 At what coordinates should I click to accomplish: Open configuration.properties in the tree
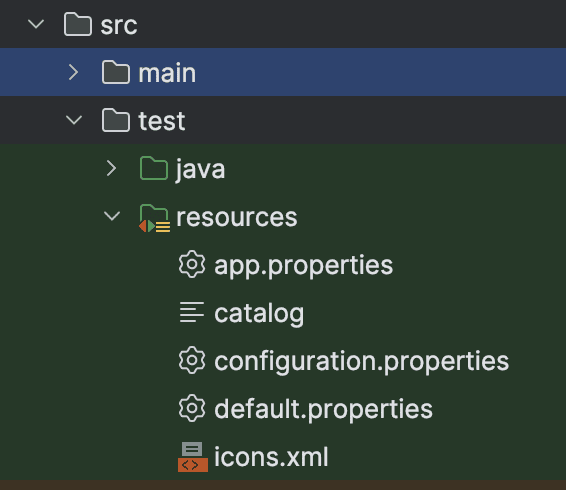click(x=362, y=361)
